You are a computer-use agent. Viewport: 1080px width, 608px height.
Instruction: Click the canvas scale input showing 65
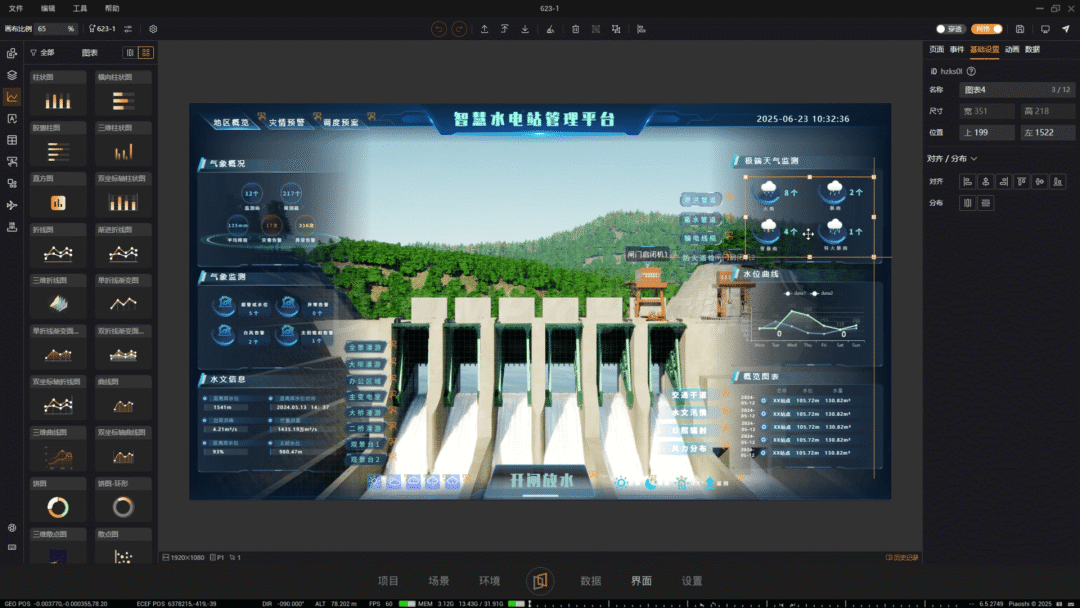(56, 29)
